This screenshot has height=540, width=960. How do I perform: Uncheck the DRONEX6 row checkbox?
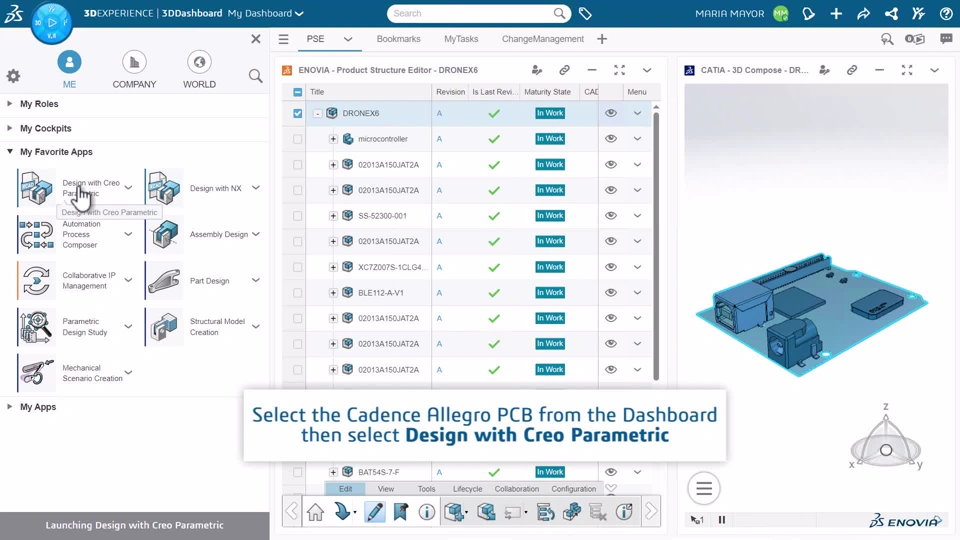298,113
